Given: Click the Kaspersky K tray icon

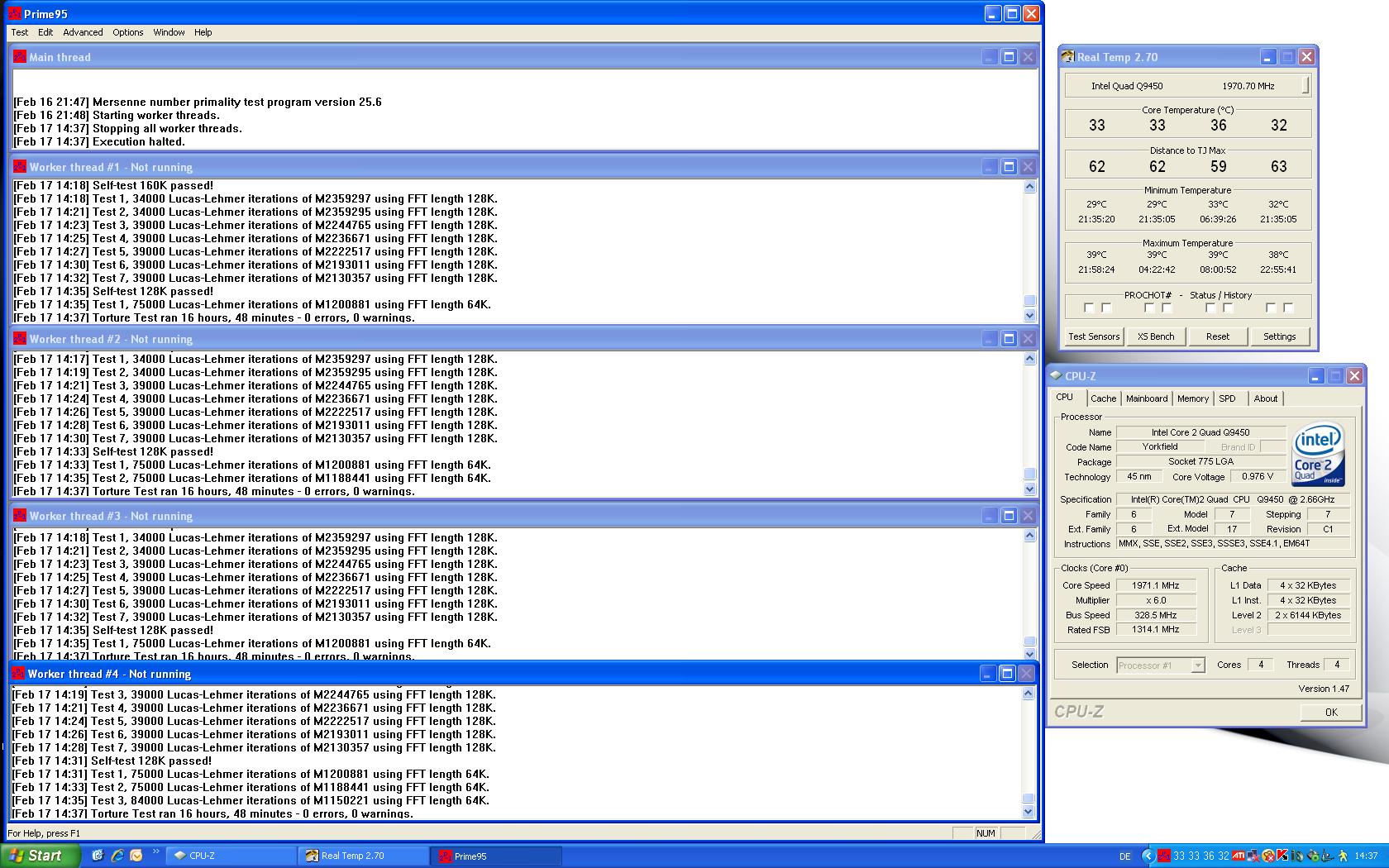Looking at the screenshot, I should [1282, 856].
